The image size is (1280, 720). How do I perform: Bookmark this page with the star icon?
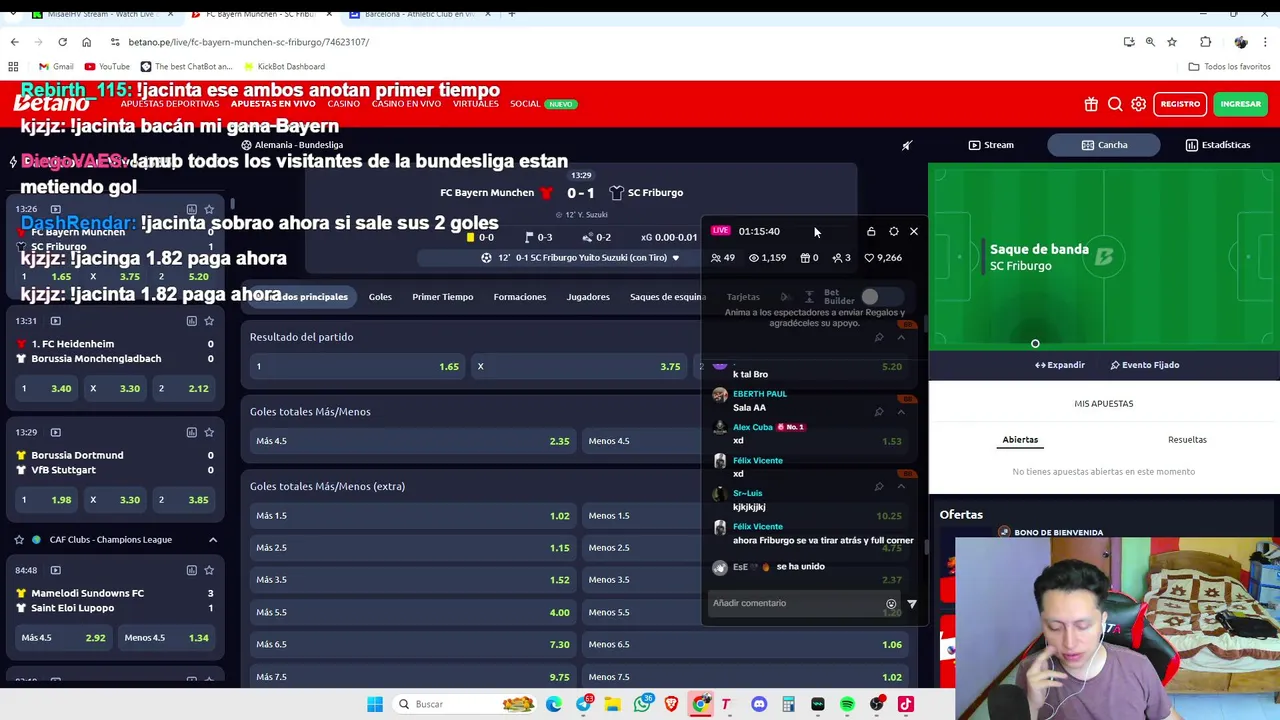pyautogui.click(x=1172, y=42)
